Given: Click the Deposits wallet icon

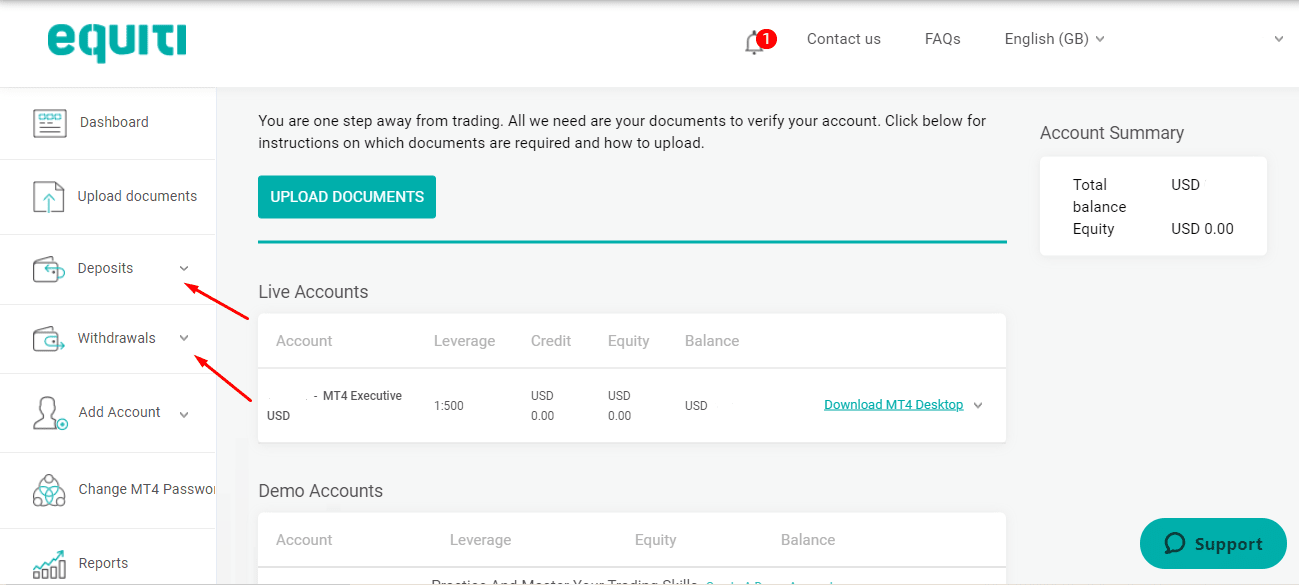Looking at the screenshot, I should (x=49, y=269).
